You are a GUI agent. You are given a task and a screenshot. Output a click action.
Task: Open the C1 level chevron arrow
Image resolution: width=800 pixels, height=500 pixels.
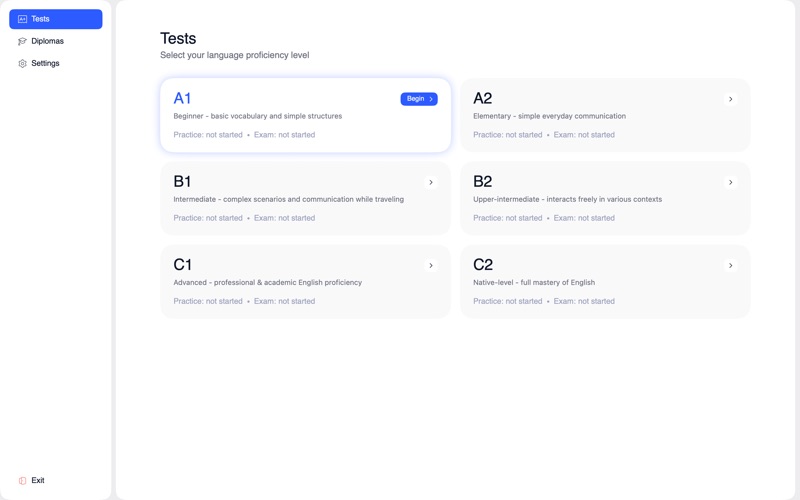pyautogui.click(x=431, y=266)
